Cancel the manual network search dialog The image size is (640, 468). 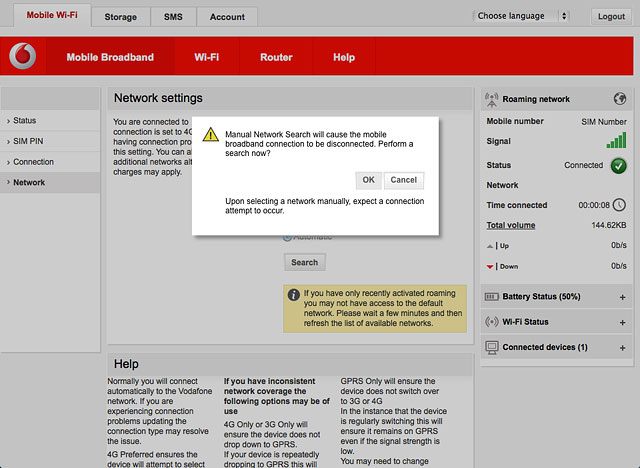coord(403,180)
